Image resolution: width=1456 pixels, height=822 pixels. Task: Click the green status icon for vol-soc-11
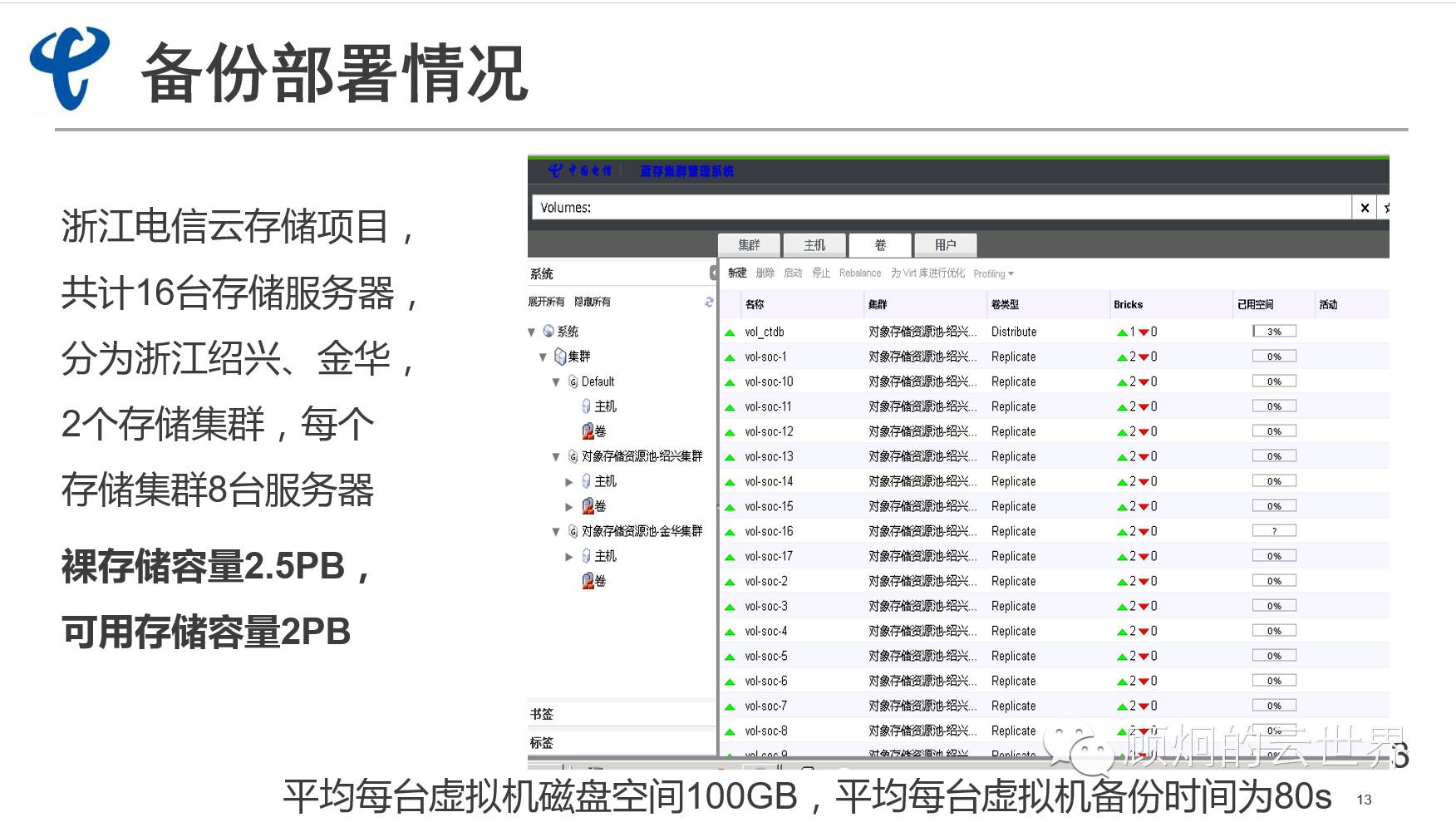(x=730, y=407)
